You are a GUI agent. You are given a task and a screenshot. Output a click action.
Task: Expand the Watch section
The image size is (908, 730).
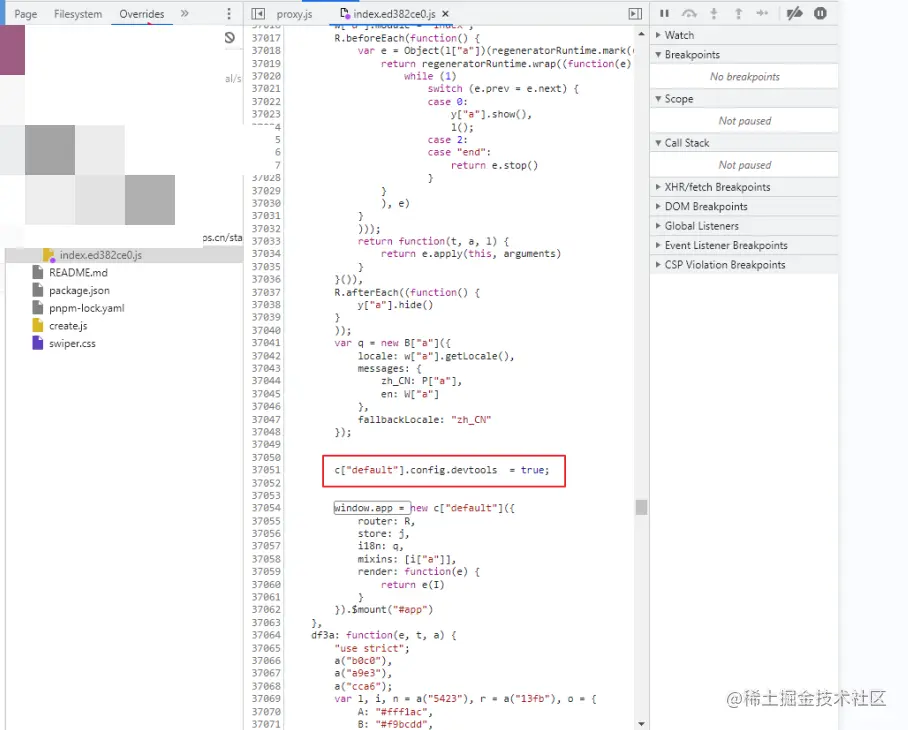(x=744, y=35)
